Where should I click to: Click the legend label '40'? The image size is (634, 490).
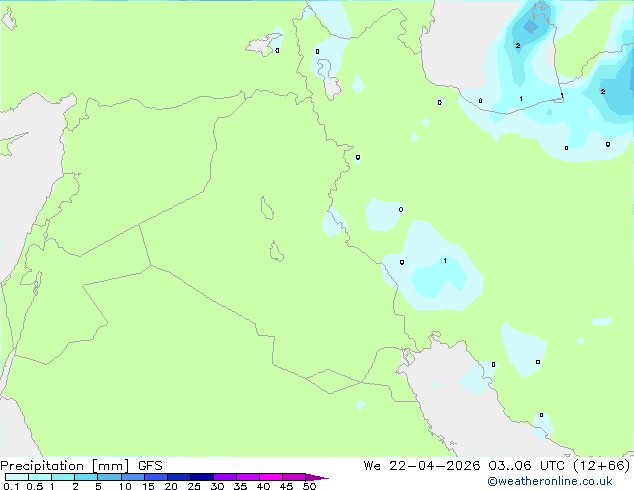(263, 486)
